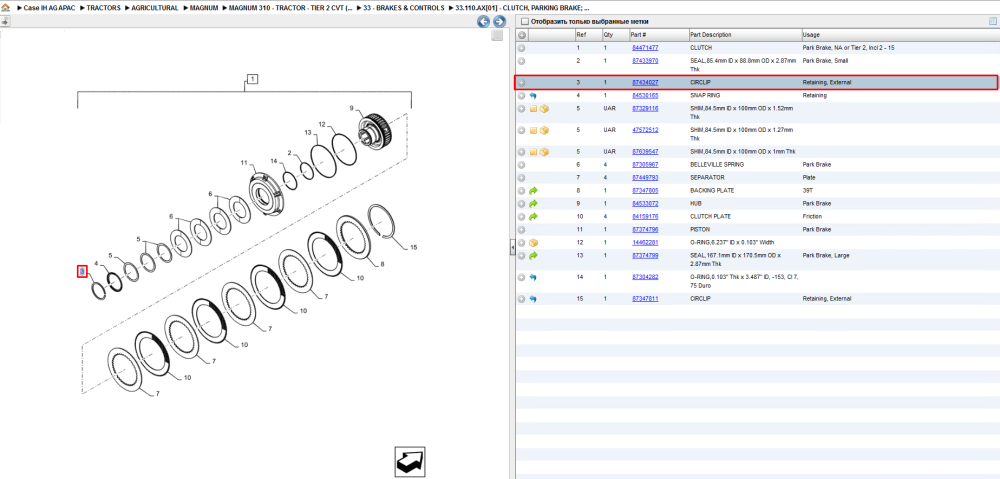Screen dimensions: 1000x479
Task: Open MAGNUM breadcrumb level
Action: point(202,8)
